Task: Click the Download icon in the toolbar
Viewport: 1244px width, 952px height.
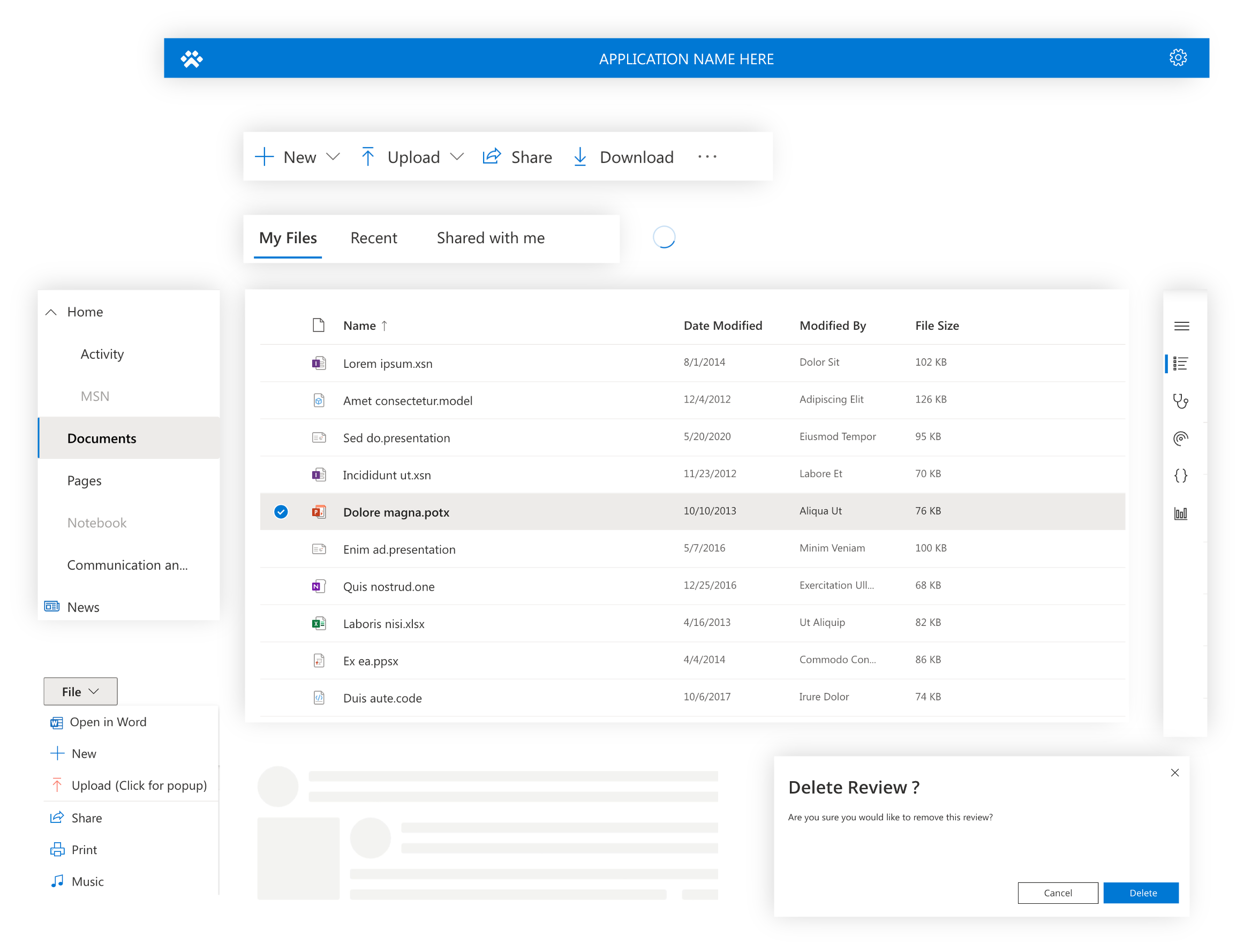Action: (x=580, y=156)
